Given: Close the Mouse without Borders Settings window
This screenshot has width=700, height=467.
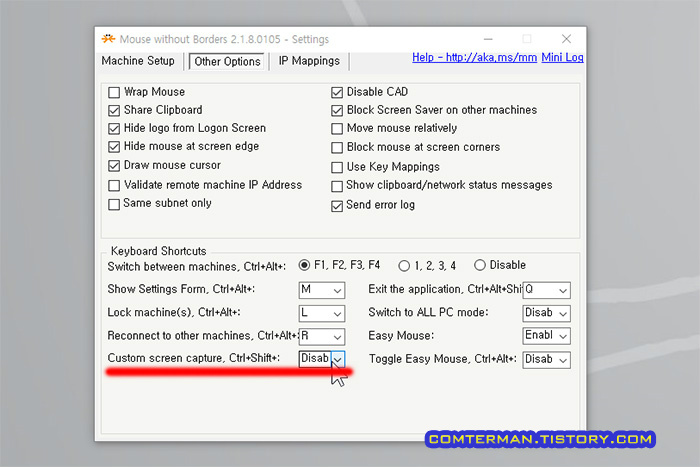Looking at the screenshot, I should (567, 39).
